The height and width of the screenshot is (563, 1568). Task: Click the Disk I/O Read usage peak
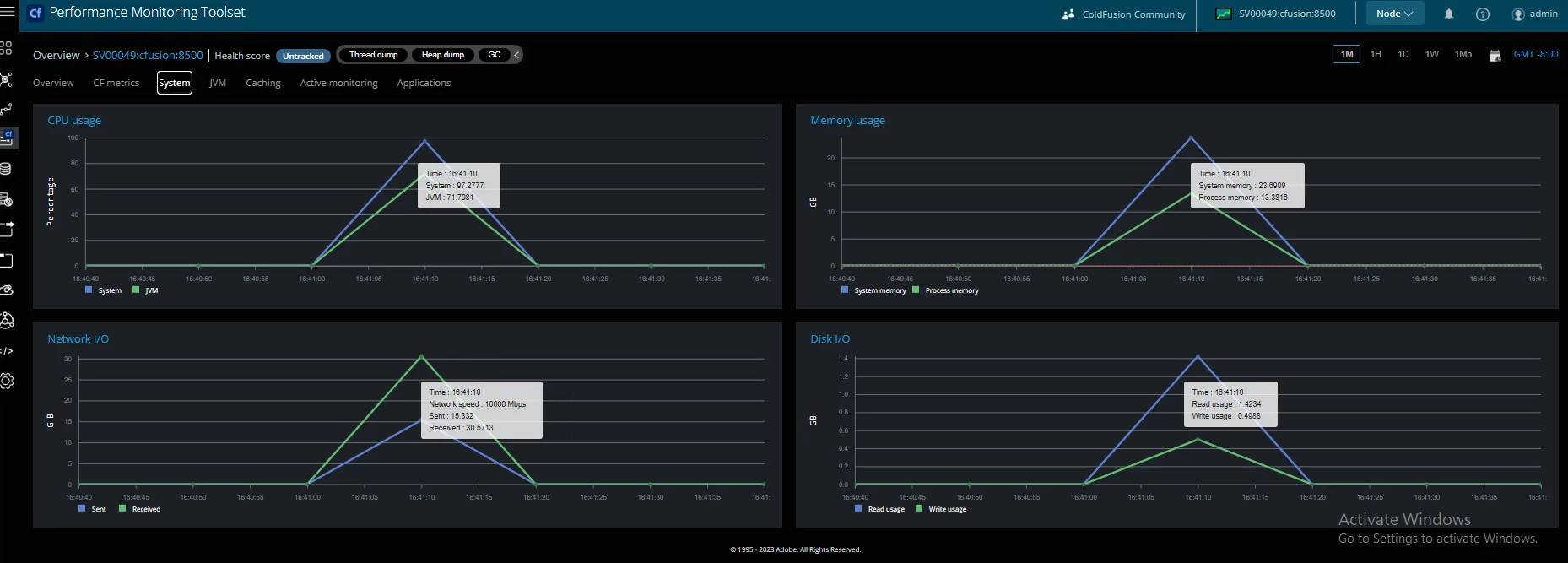point(1197,356)
